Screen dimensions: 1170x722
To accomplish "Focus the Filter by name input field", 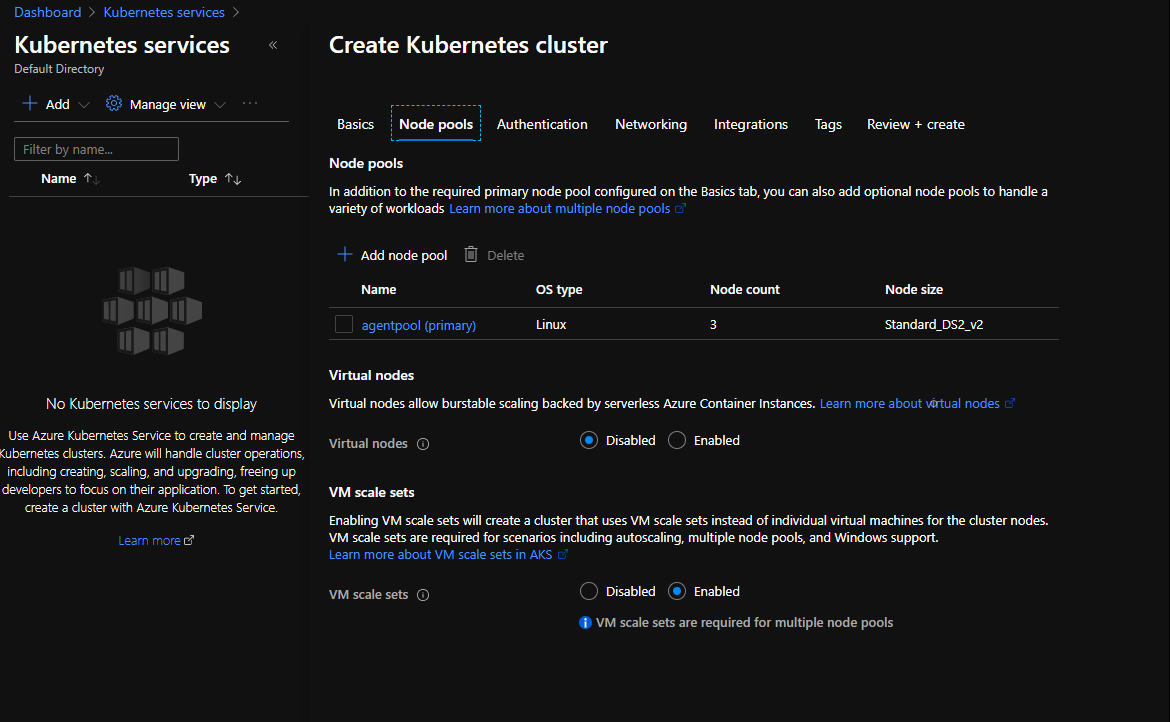I will tap(96, 149).
